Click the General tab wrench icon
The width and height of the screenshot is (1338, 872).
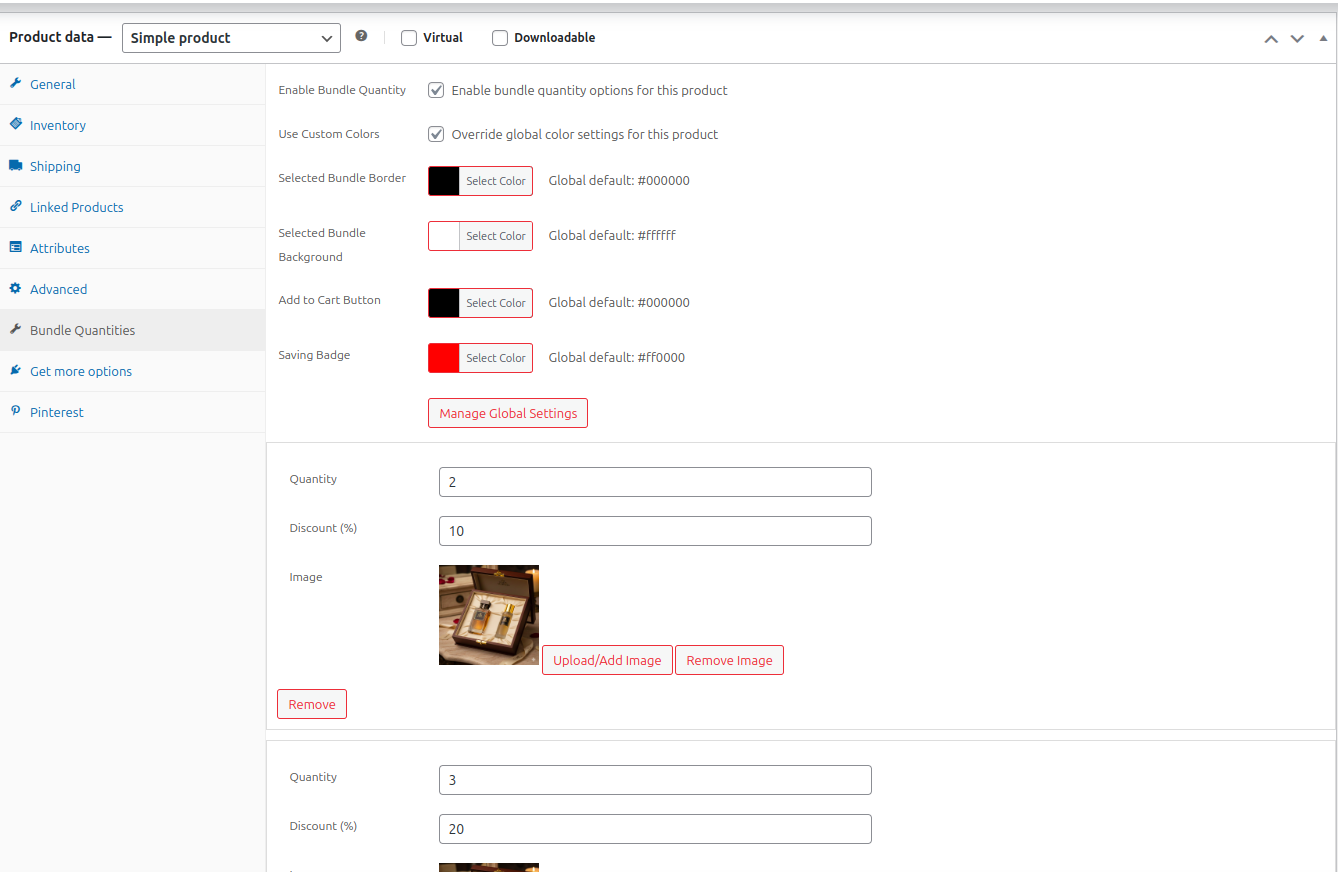click(x=15, y=84)
